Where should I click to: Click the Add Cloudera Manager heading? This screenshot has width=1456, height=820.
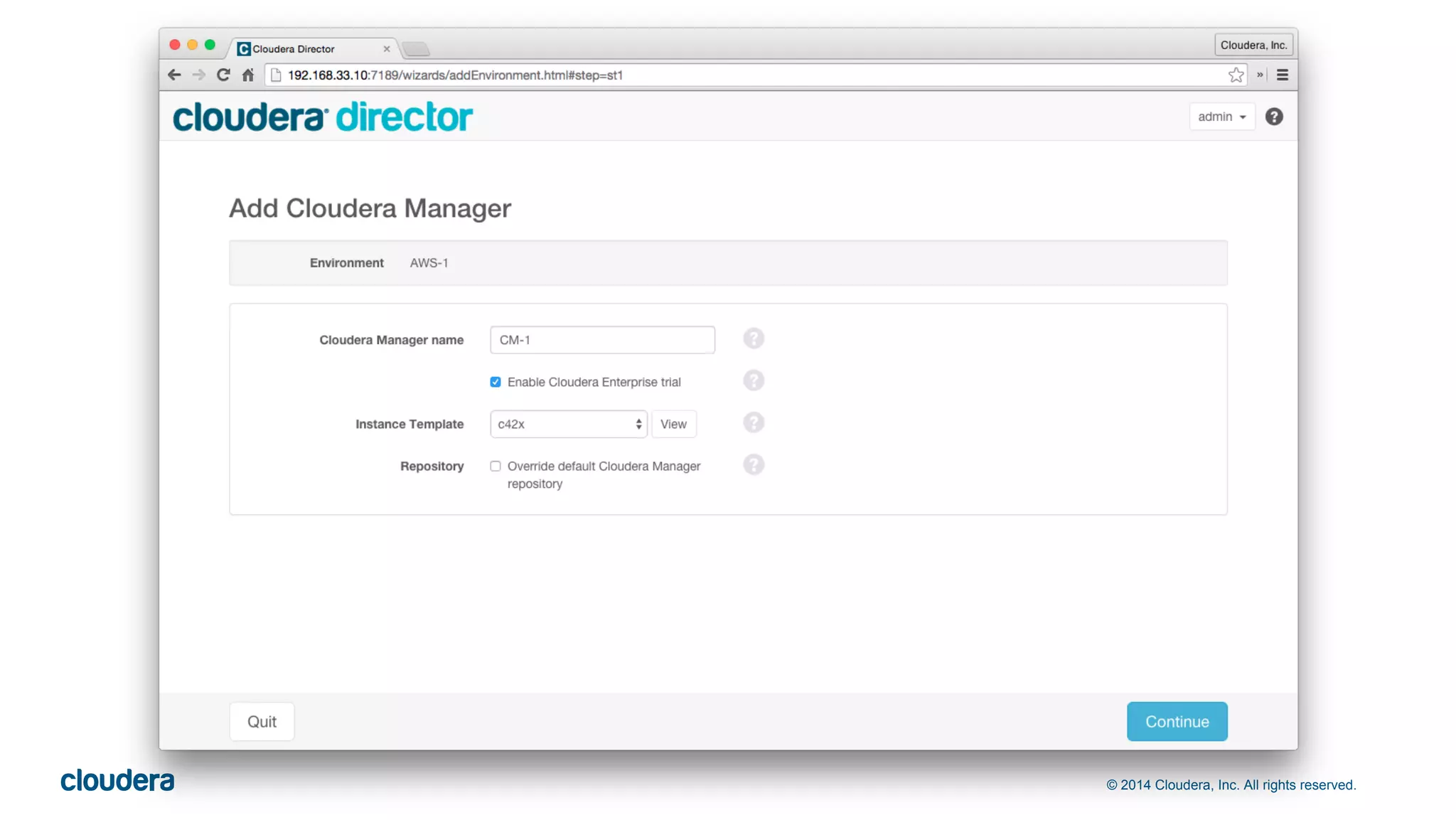[370, 208]
